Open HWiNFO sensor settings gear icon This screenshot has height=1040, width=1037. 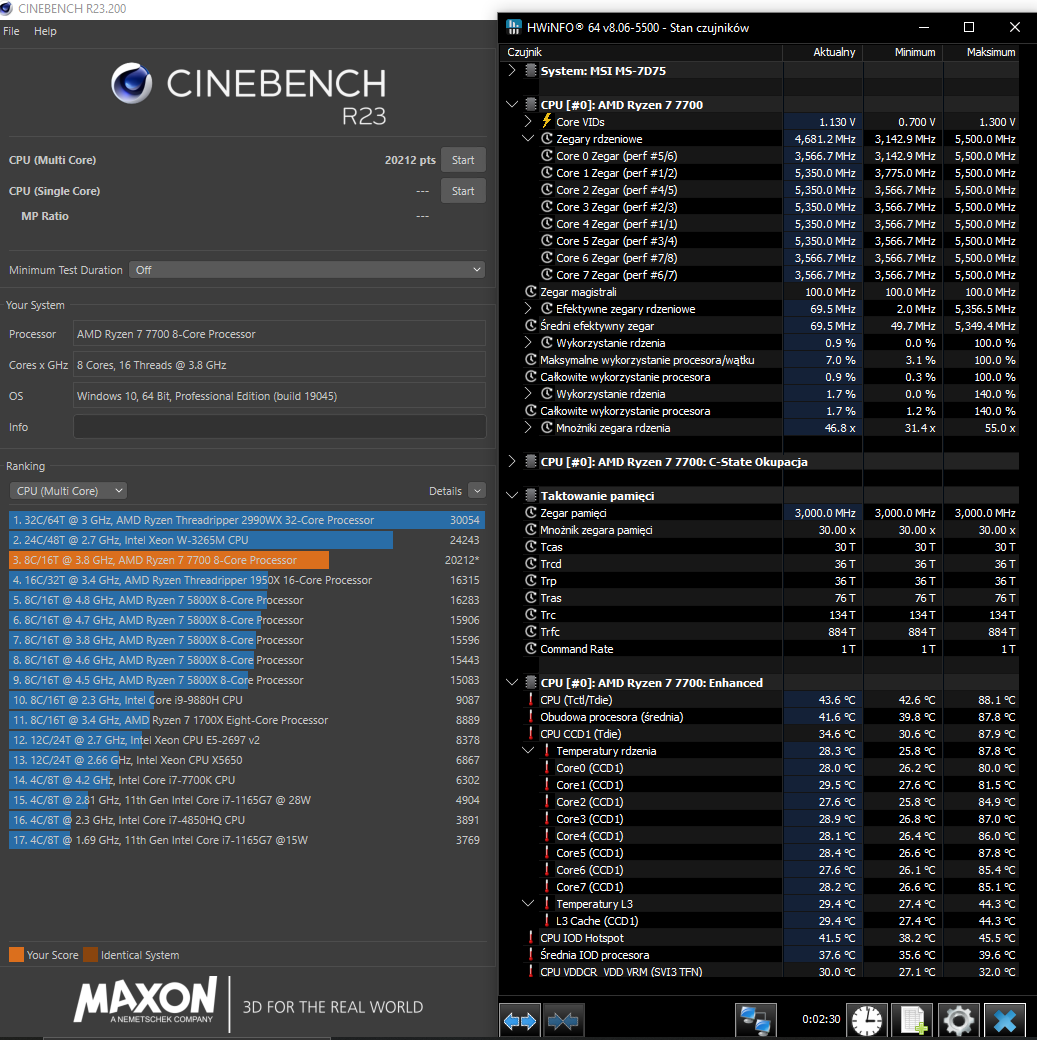point(958,1020)
